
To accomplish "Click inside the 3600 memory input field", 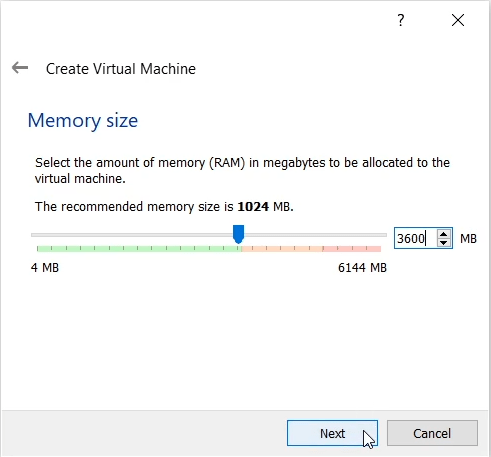I will pyautogui.click(x=415, y=238).
